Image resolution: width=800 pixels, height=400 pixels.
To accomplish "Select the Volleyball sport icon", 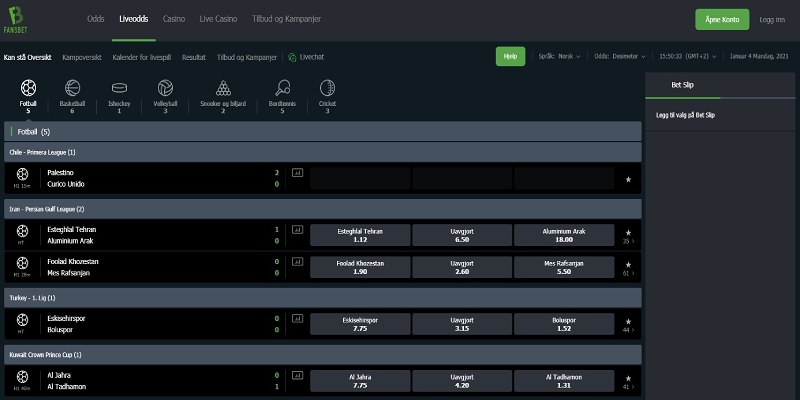I will pos(165,88).
